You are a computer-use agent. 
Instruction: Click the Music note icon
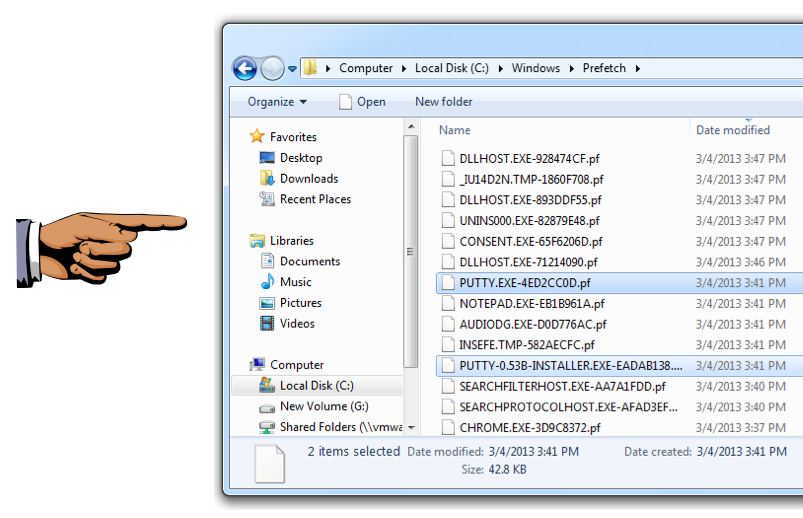(267, 281)
